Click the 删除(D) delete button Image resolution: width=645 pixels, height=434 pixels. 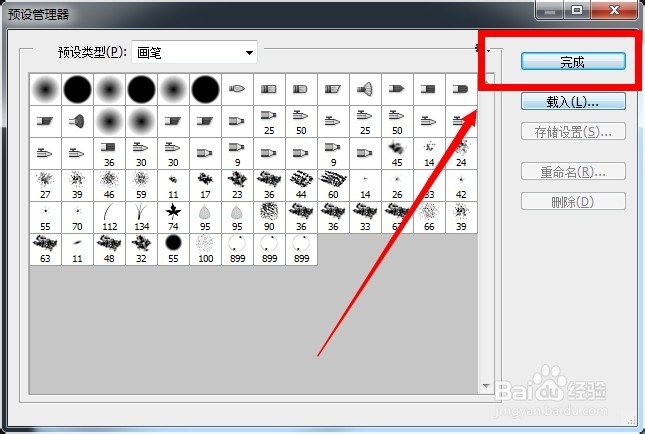pyautogui.click(x=573, y=202)
